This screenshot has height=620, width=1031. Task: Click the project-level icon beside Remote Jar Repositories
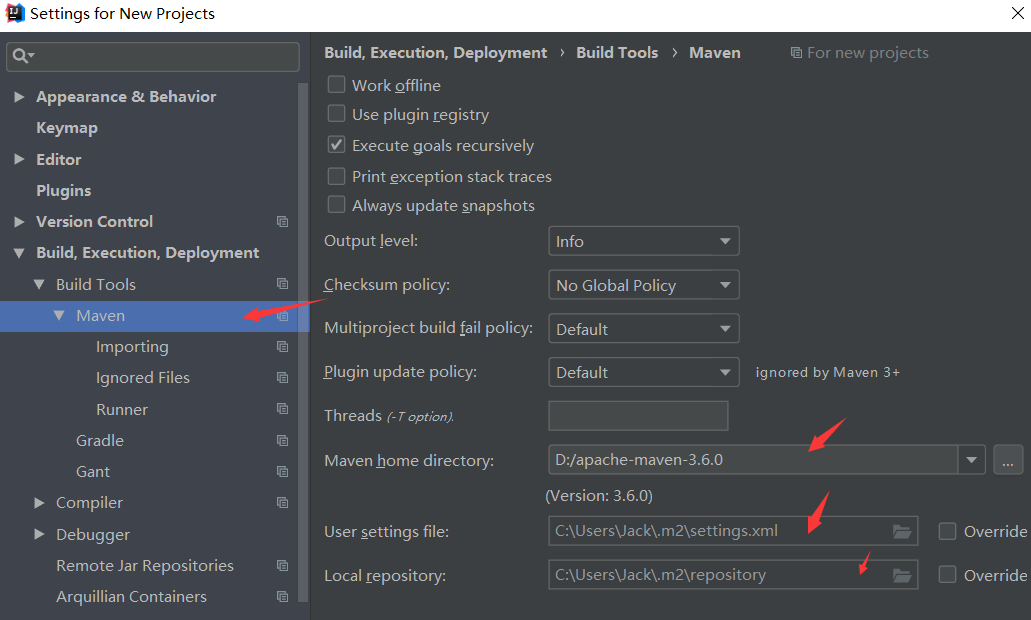[283, 565]
